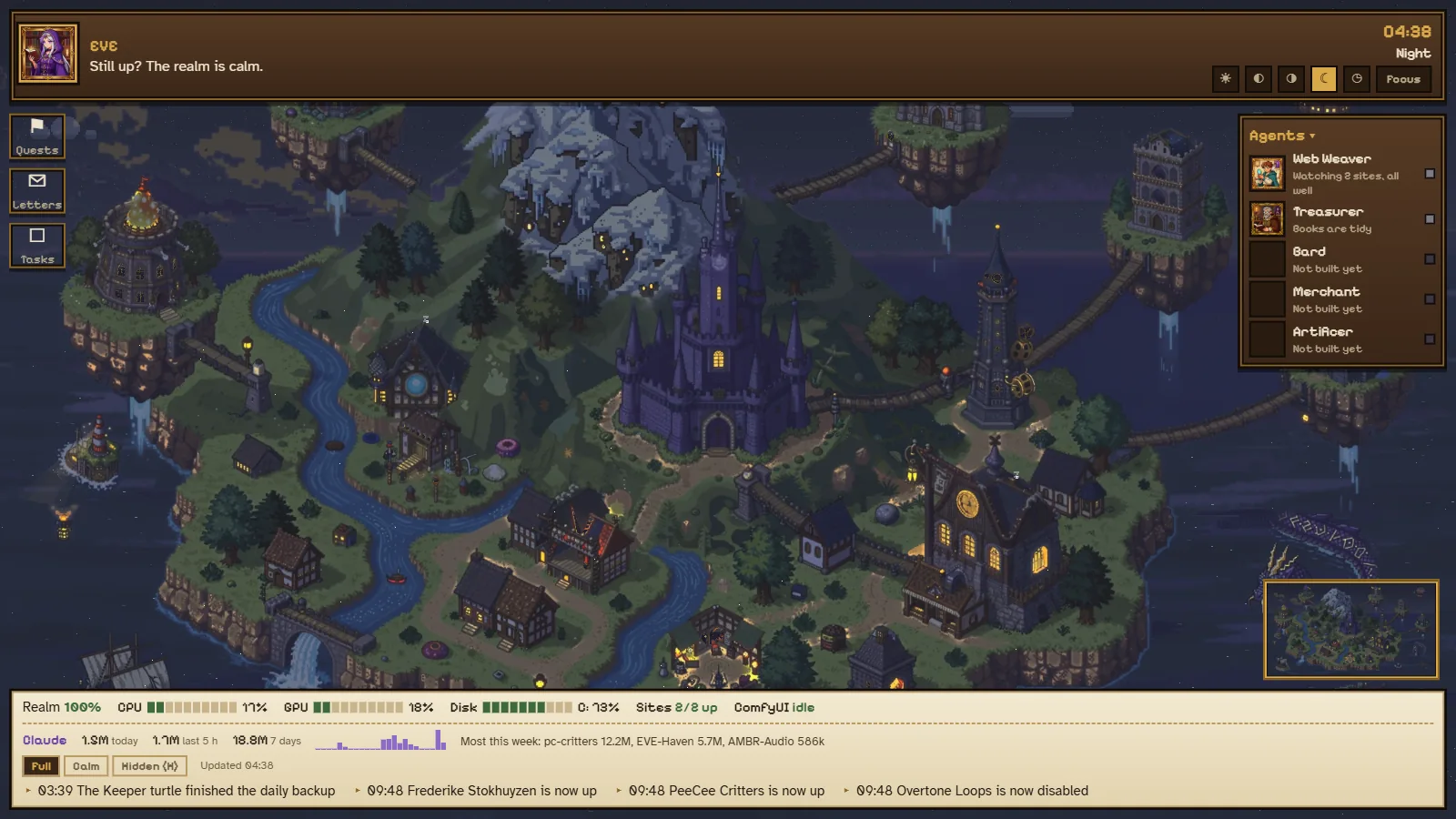Click the "Updated 04:38" timestamp
Screen dimensions: 1456x819
237,765
